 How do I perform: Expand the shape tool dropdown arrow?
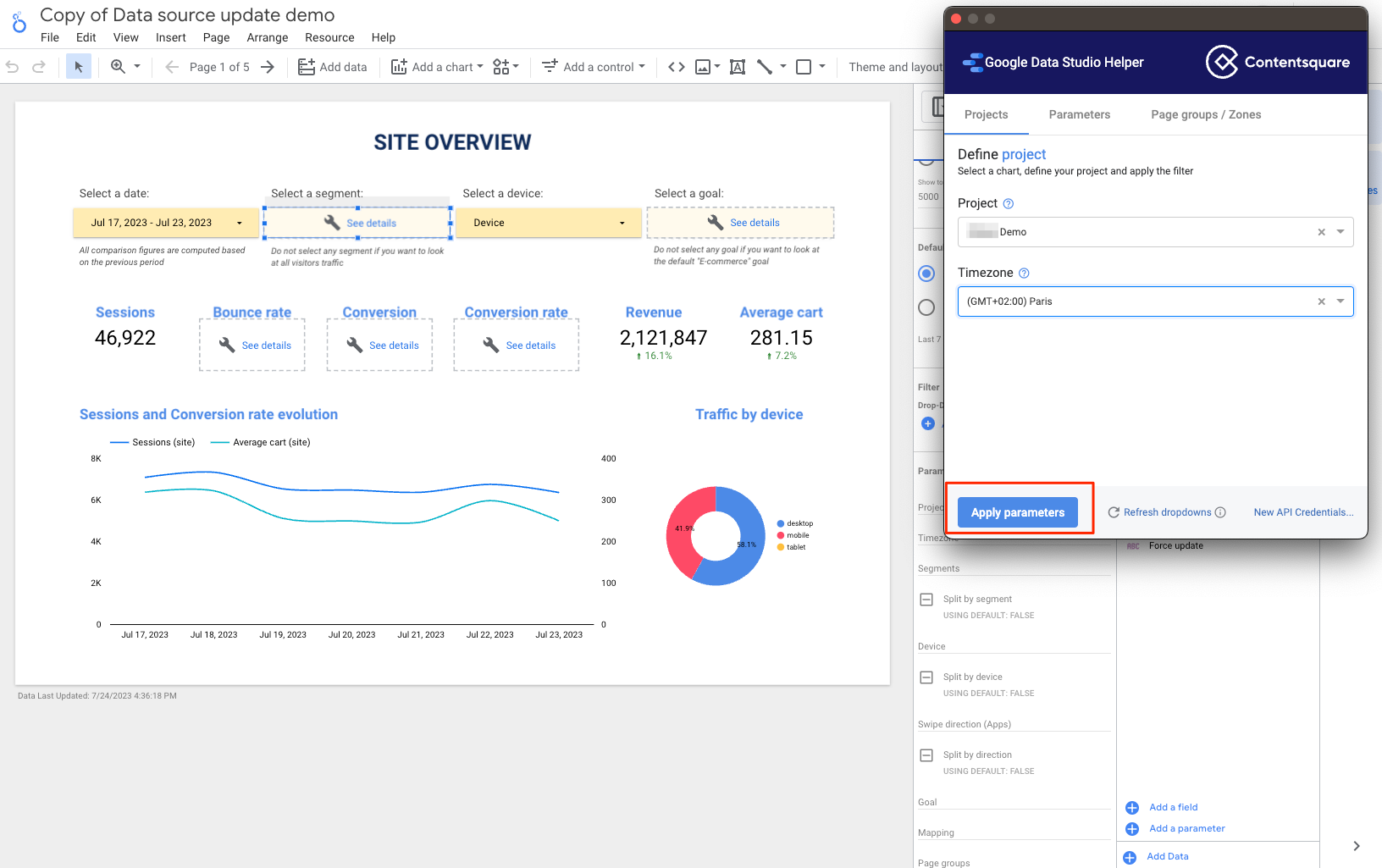pos(822,66)
